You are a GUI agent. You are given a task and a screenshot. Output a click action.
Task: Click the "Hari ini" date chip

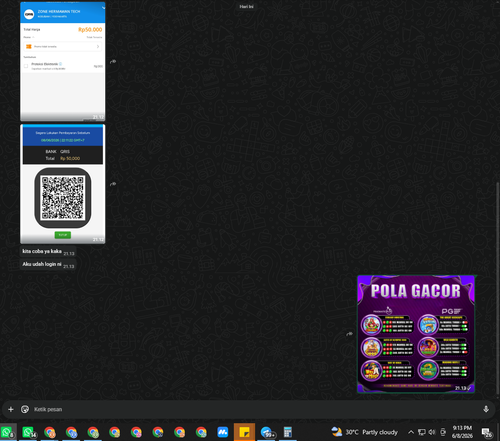tap(246, 6)
